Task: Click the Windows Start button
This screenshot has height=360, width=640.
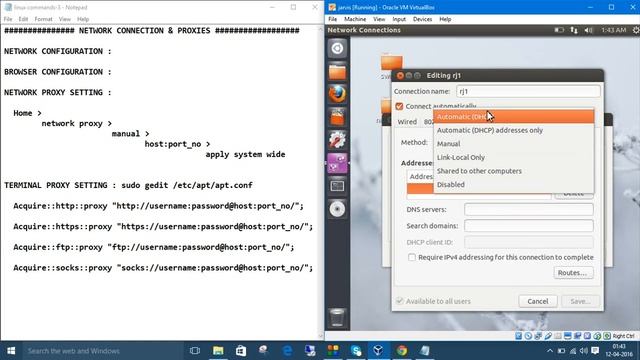Action: [11, 351]
